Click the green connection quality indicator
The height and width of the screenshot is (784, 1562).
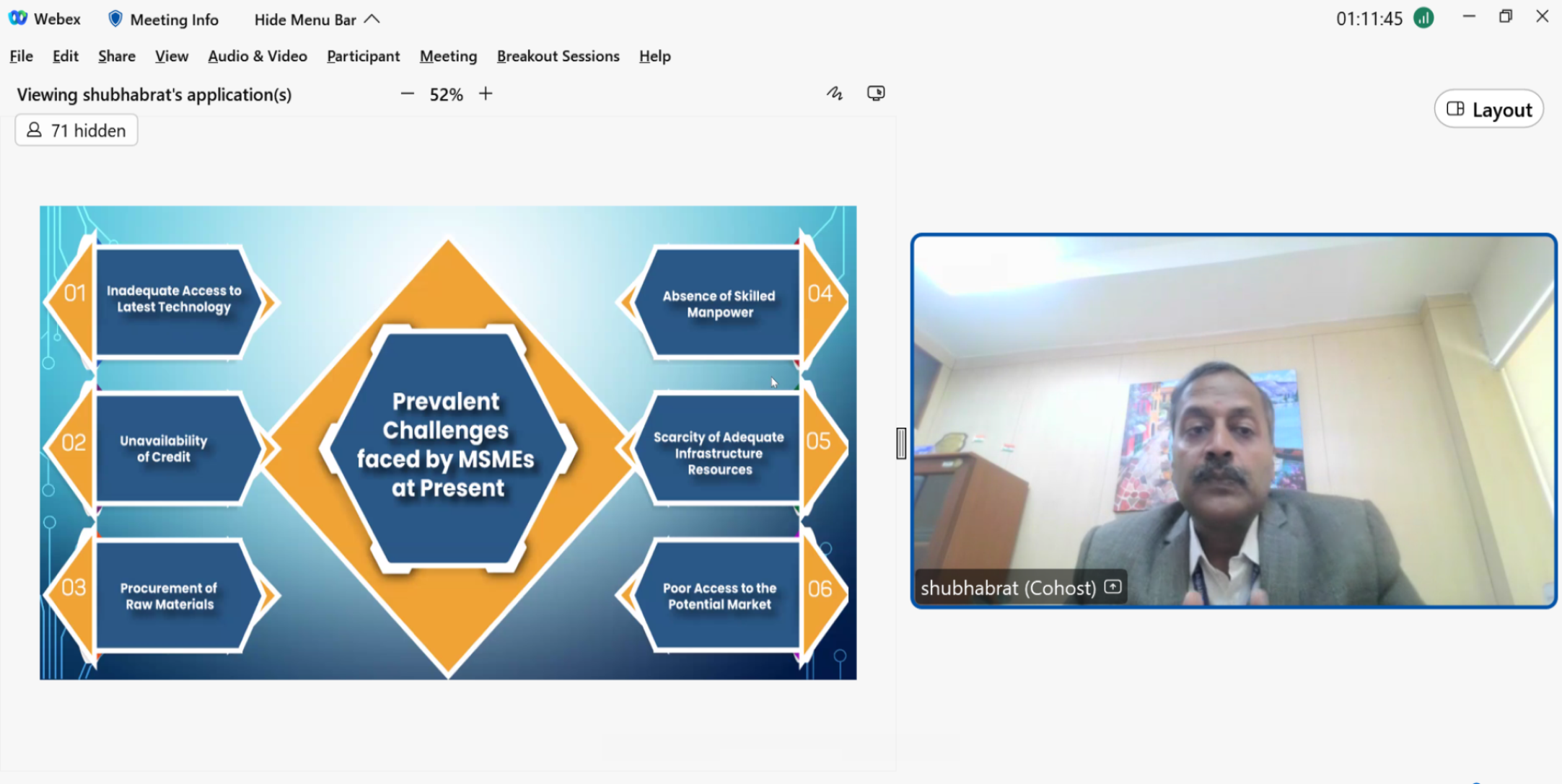pos(1423,18)
